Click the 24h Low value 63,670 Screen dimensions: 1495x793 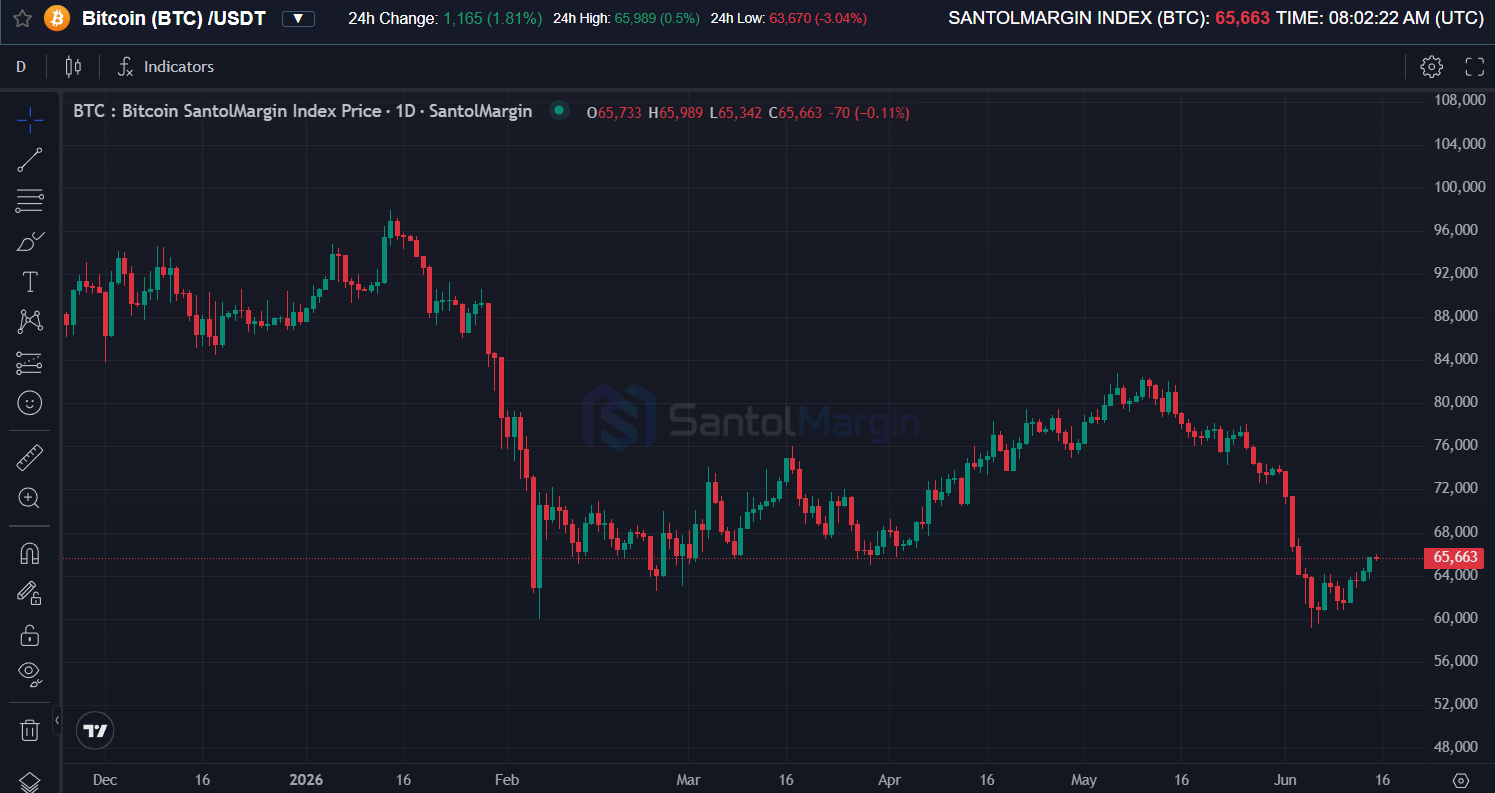point(818,18)
